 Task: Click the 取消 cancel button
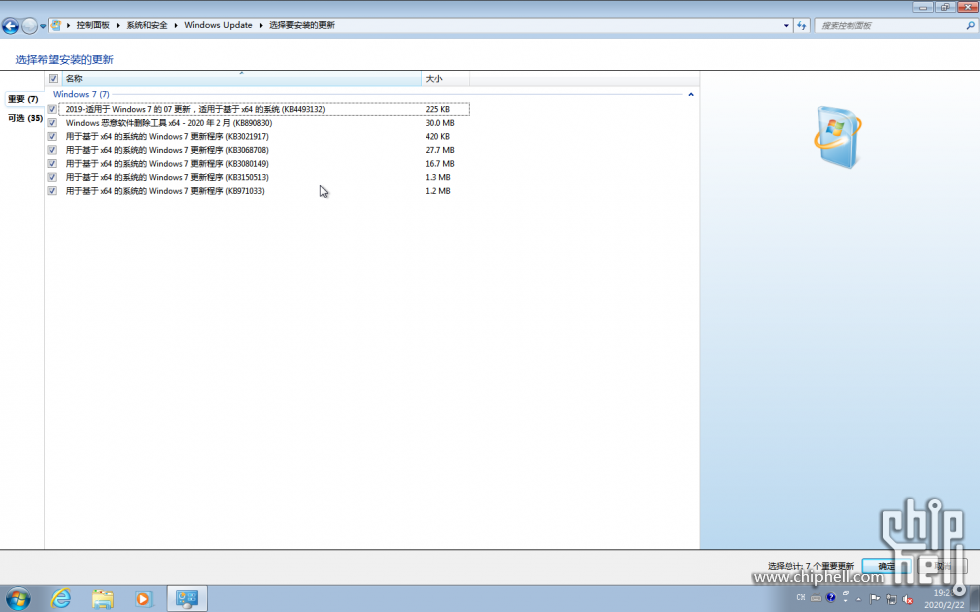pyautogui.click(x=942, y=566)
